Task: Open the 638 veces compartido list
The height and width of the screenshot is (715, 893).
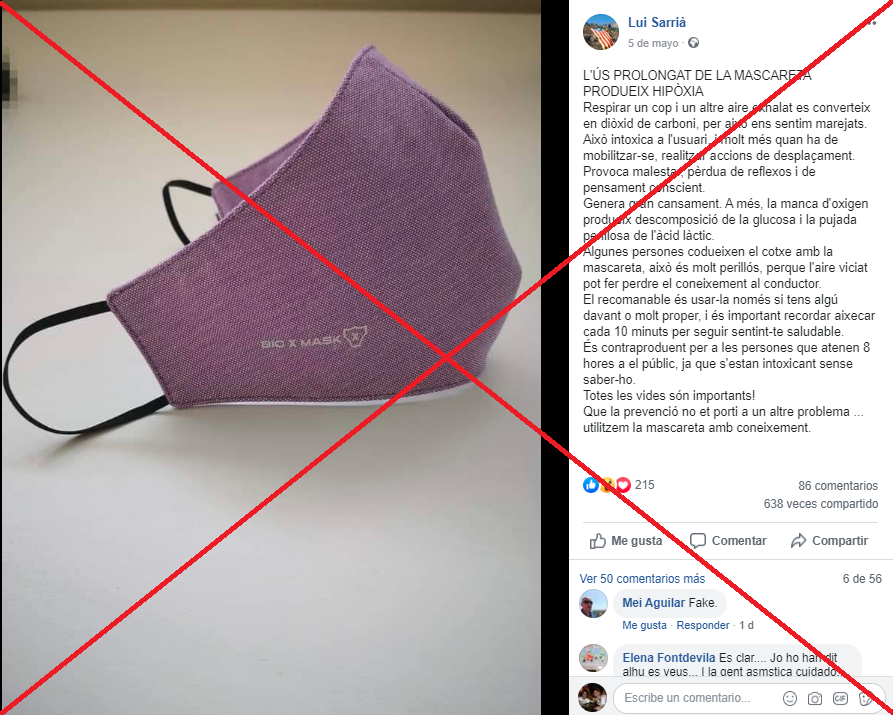Action: click(x=821, y=504)
